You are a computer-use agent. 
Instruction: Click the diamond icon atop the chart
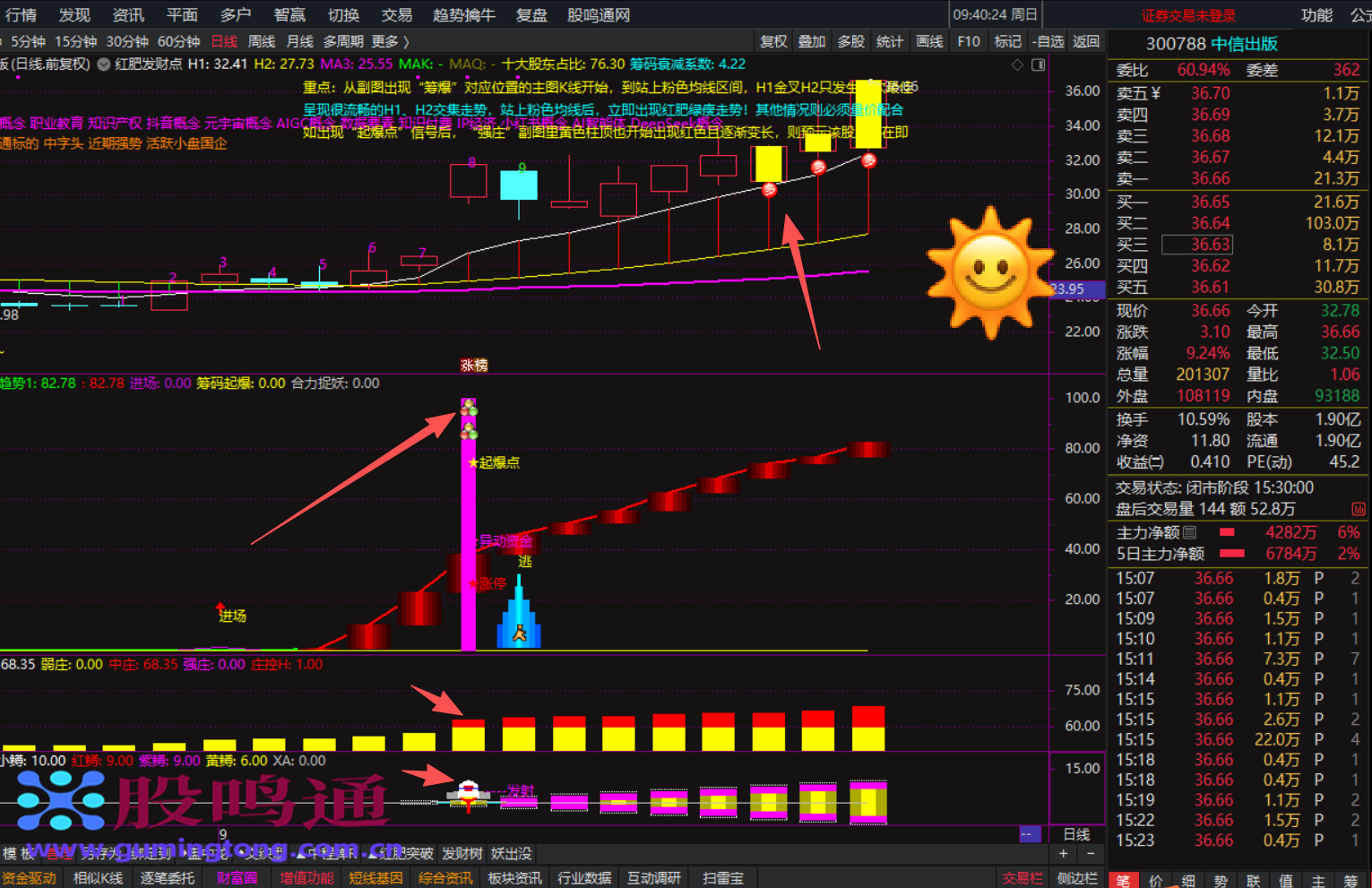1017,65
